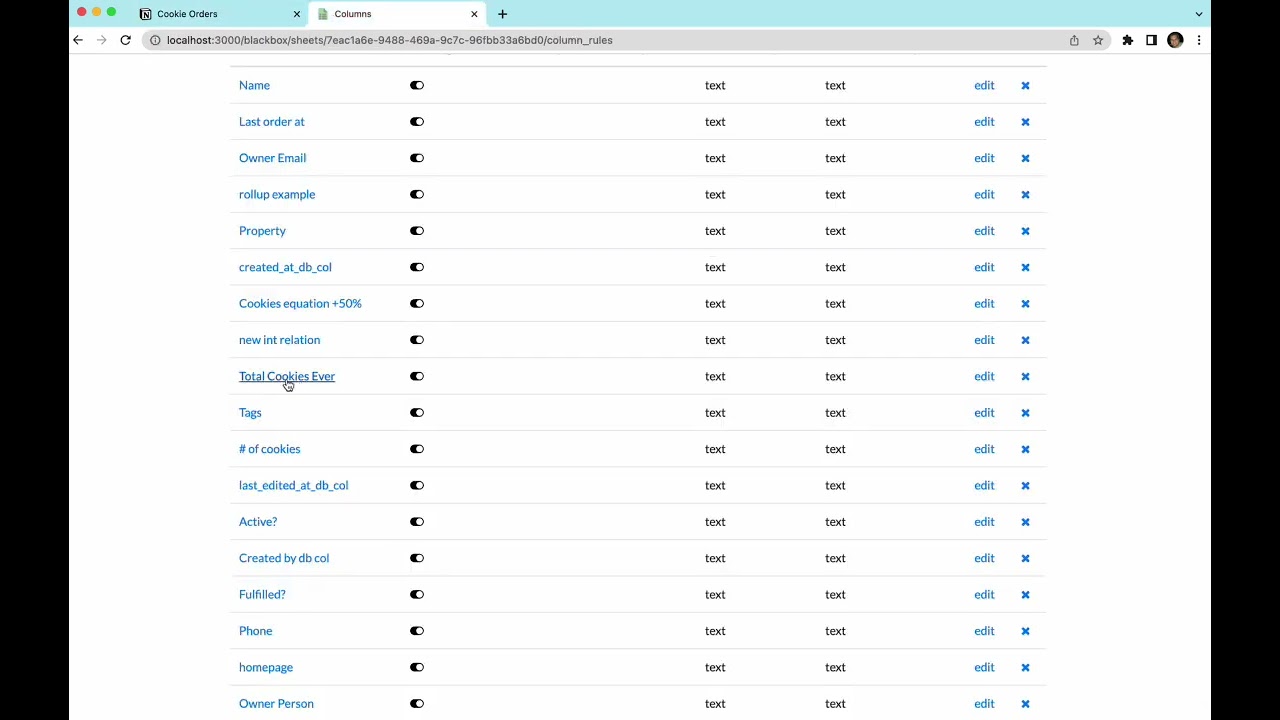1280x720 pixels.
Task: Toggle the Last order at switch
Action: pos(417,122)
